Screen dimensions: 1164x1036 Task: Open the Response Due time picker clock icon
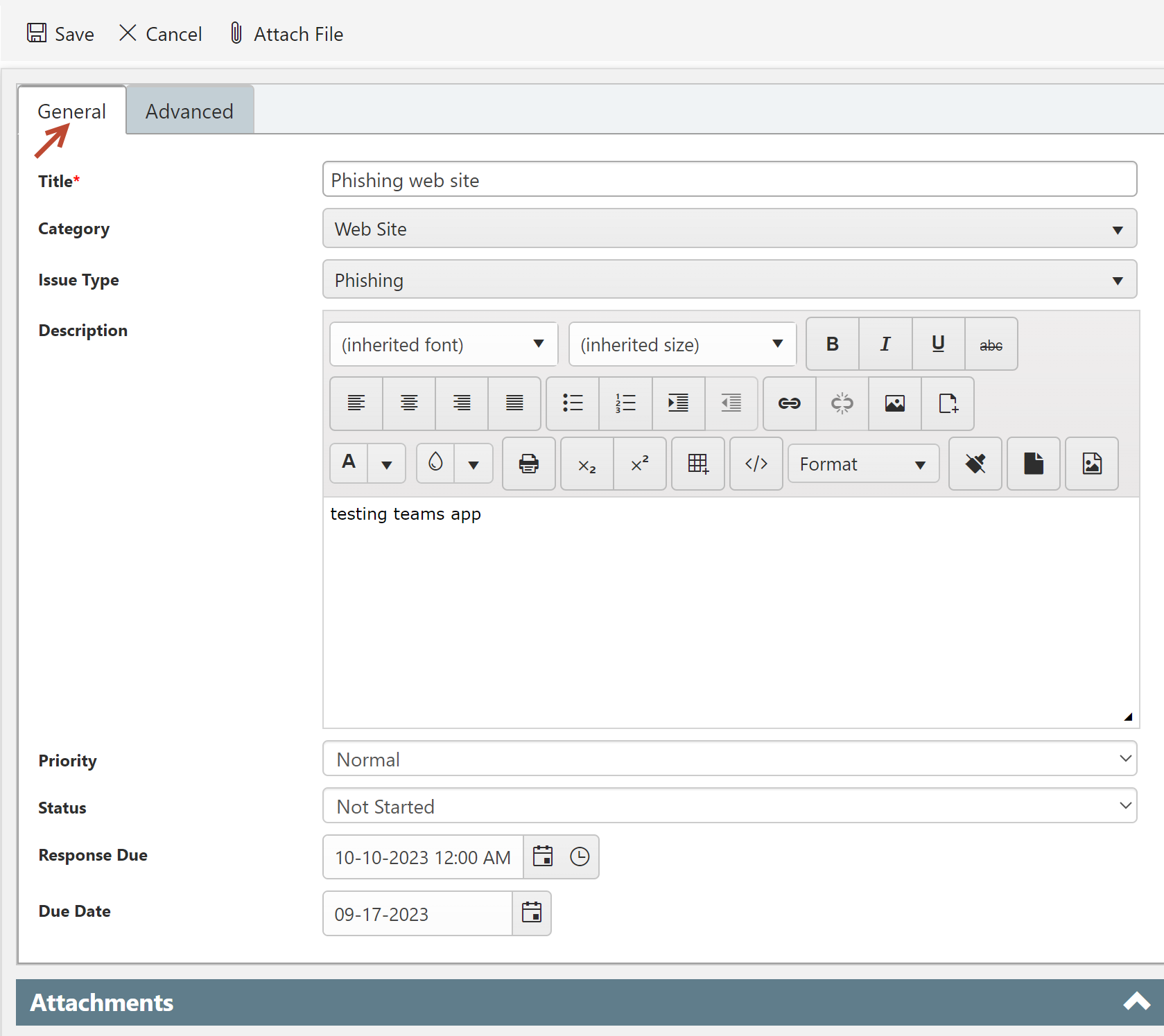tap(580, 857)
